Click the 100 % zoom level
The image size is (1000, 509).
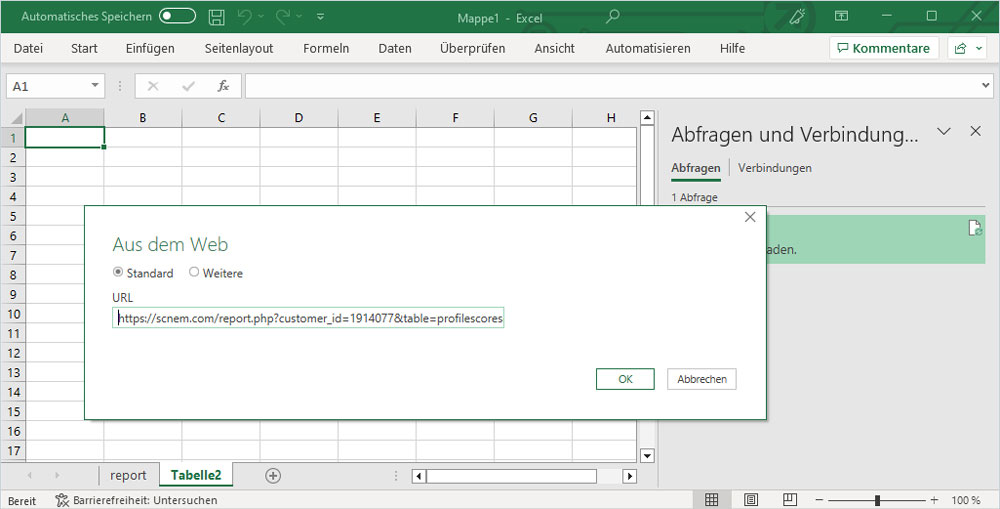coord(966,500)
